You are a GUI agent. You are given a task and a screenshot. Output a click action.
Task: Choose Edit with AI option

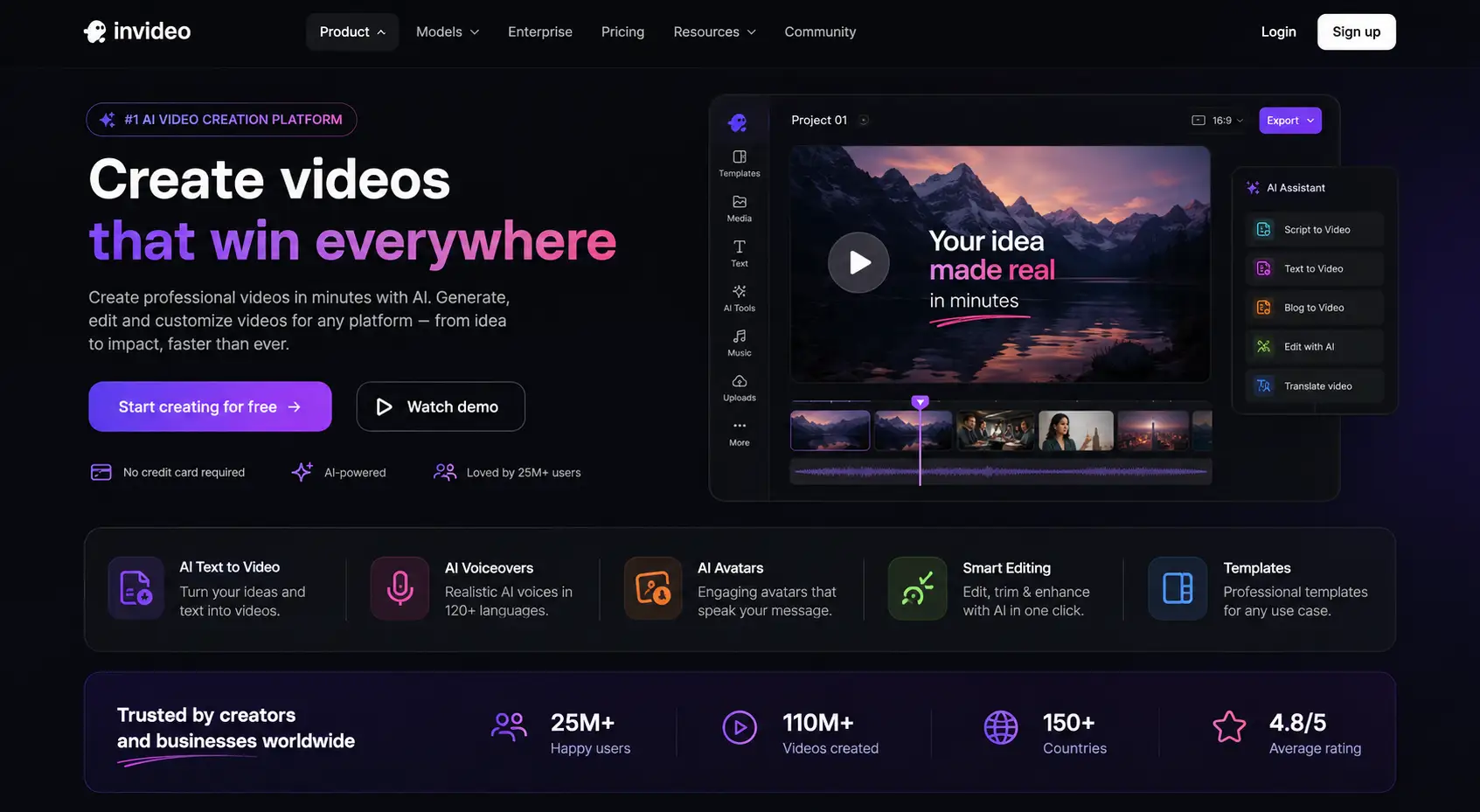1315,347
